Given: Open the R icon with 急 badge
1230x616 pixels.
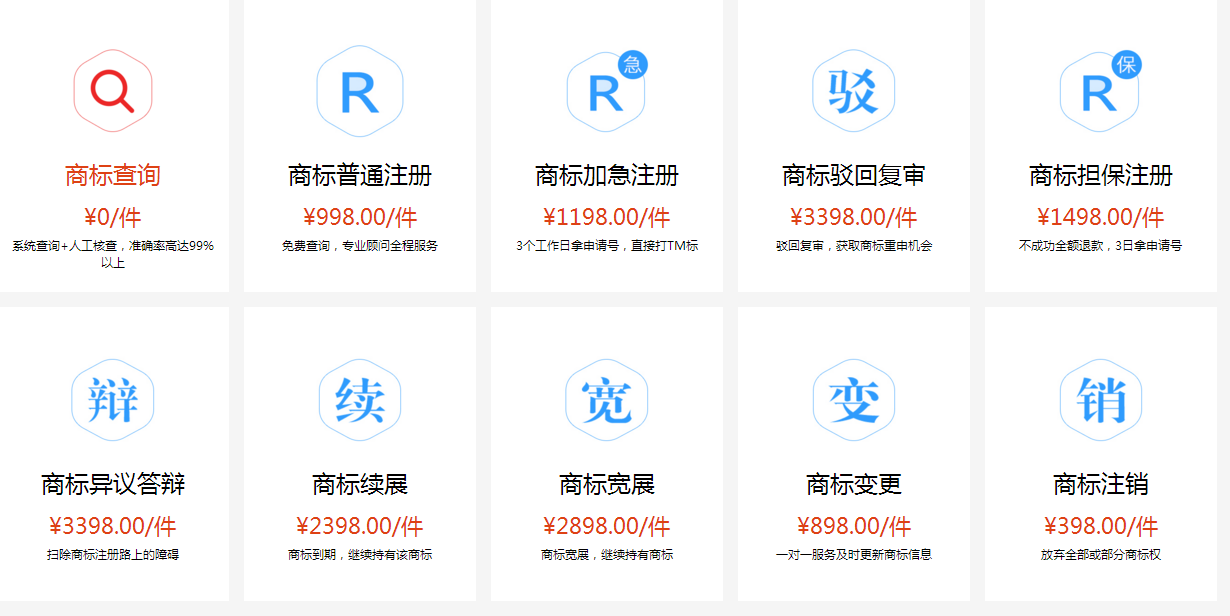Looking at the screenshot, I should click(605, 90).
